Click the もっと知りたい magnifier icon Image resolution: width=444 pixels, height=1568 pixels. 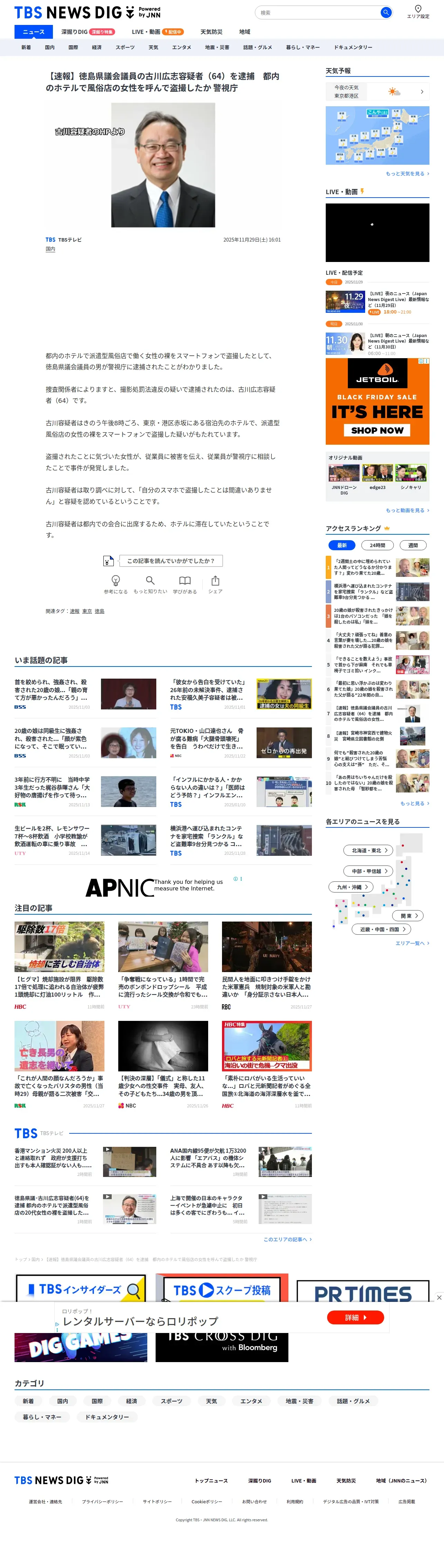[x=150, y=581]
